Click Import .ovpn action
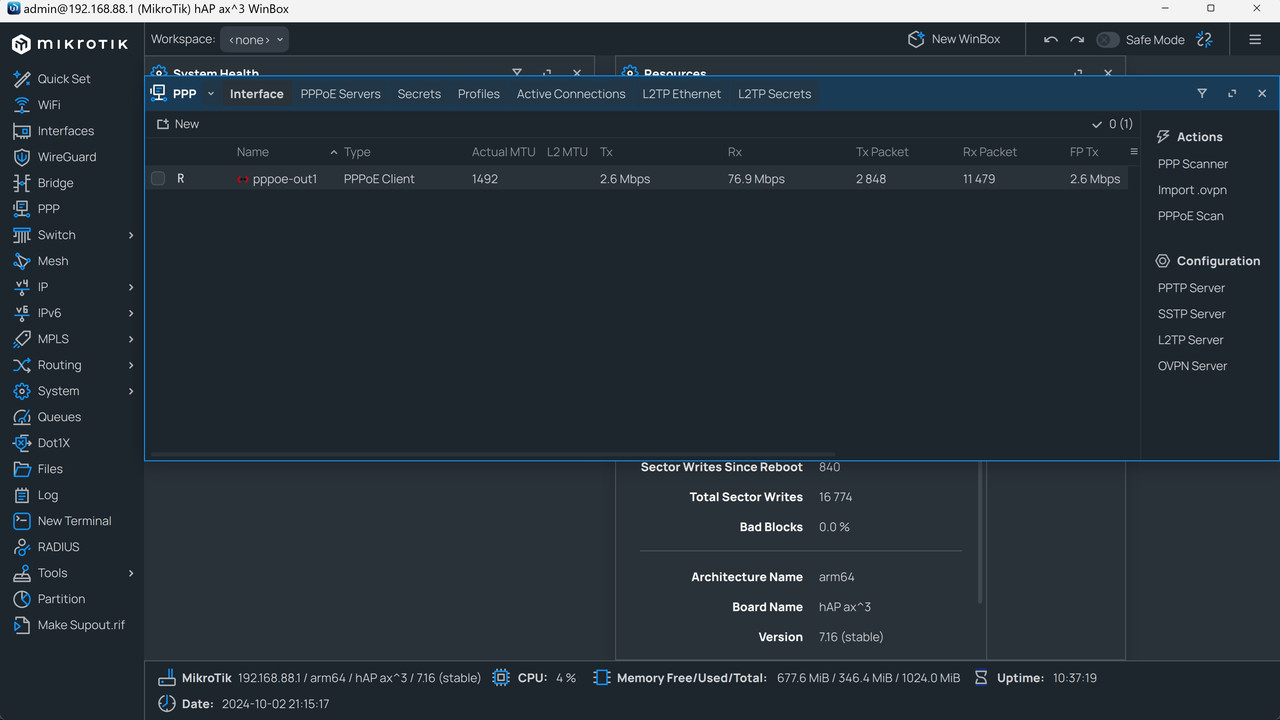This screenshot has height=720, width=1280. coord(1192,190)
